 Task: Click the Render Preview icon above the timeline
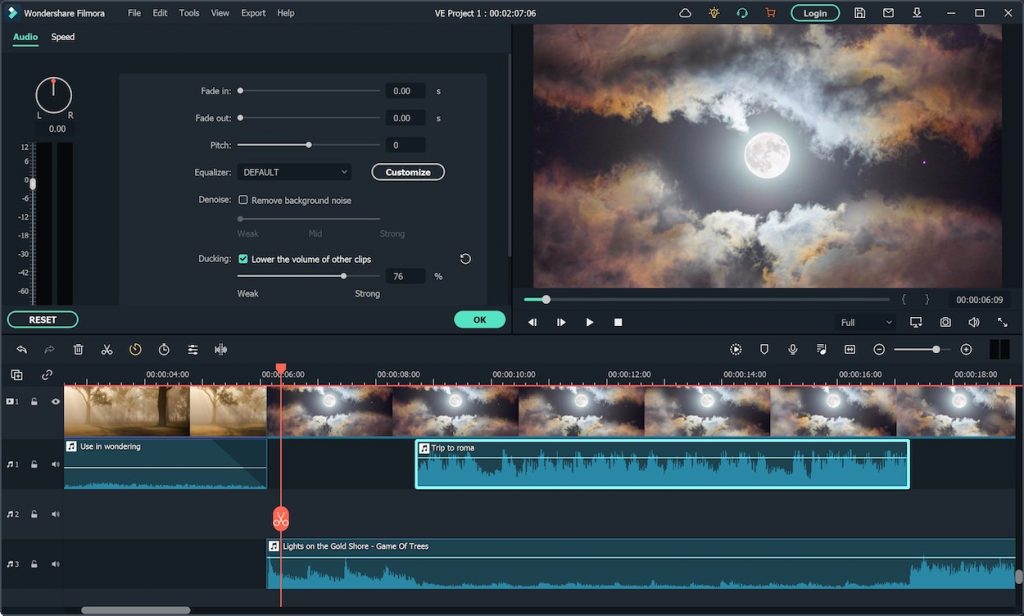tap(736, 349)
